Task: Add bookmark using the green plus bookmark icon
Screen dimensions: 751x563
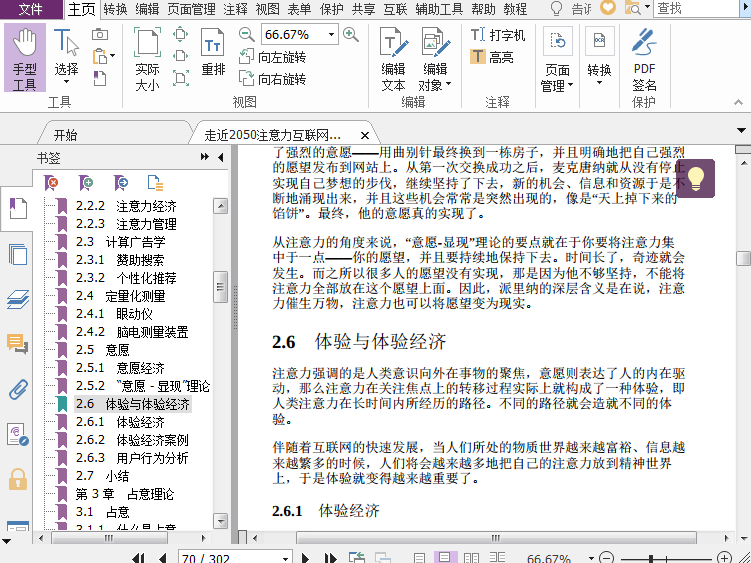Action: coord(86,183)
